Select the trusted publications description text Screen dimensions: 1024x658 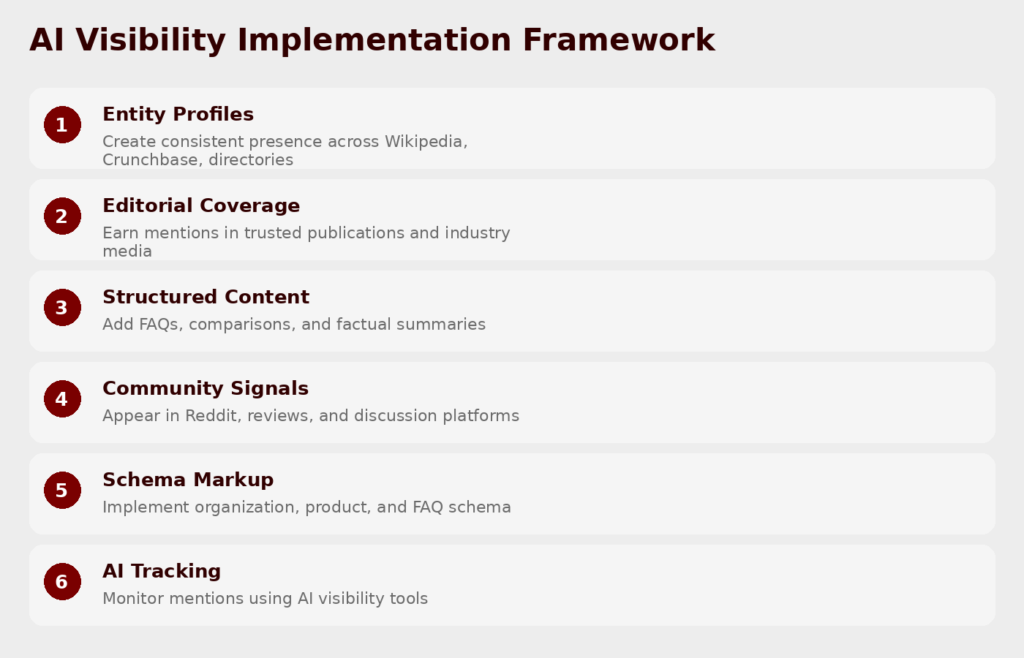pos(306,241)
